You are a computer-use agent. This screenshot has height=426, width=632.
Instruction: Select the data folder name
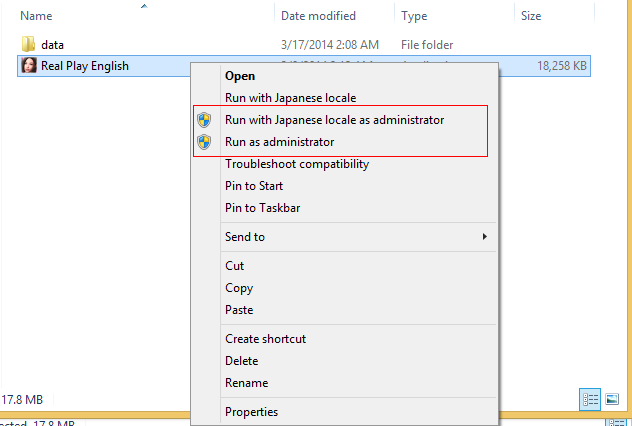point(52,45)
